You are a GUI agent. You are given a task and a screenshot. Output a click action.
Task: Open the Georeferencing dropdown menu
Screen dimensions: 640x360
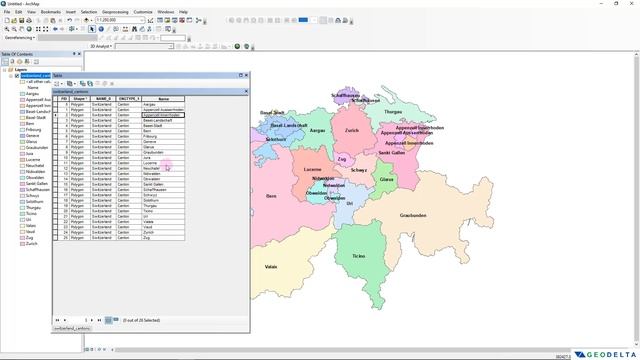point(20,38)
